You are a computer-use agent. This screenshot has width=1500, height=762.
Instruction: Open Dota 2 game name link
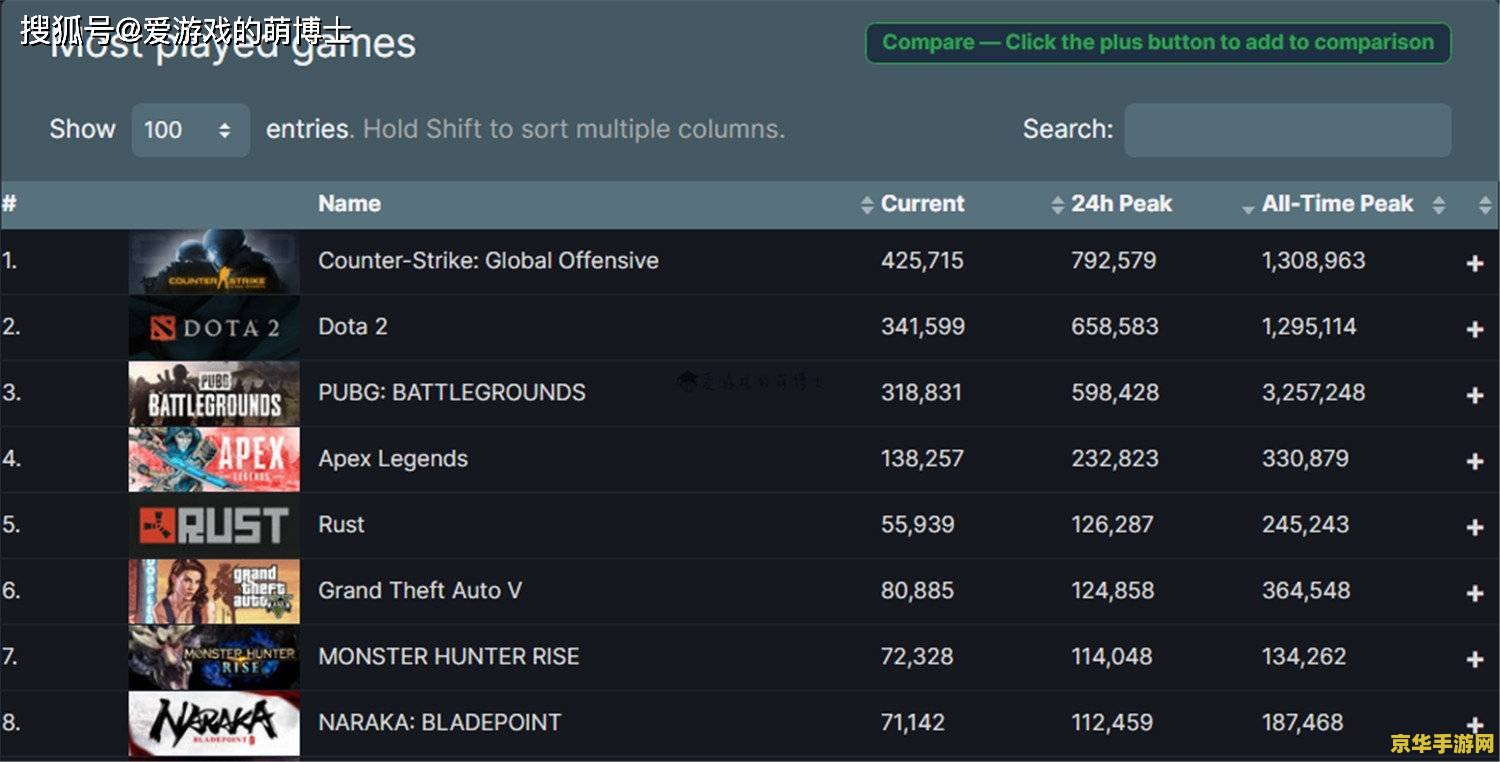(x=352, y=327)
